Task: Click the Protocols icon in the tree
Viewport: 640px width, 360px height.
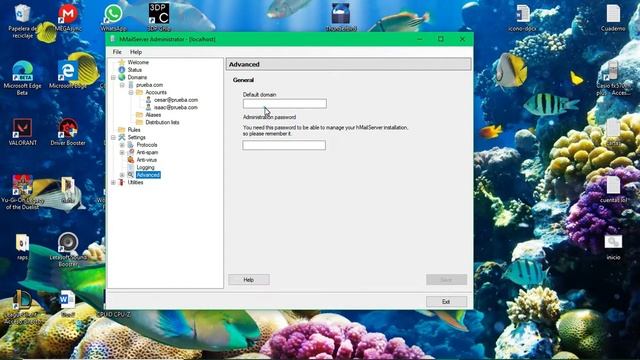Action: (x=131, y=145)
